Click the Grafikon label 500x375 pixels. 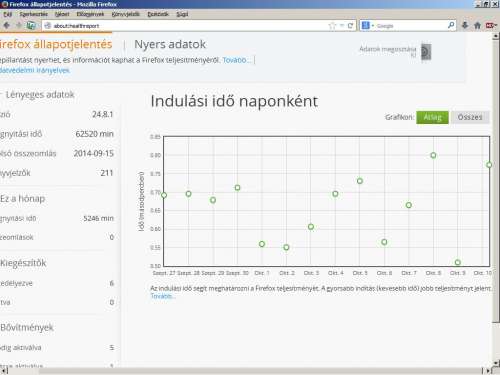click(399, 117)
